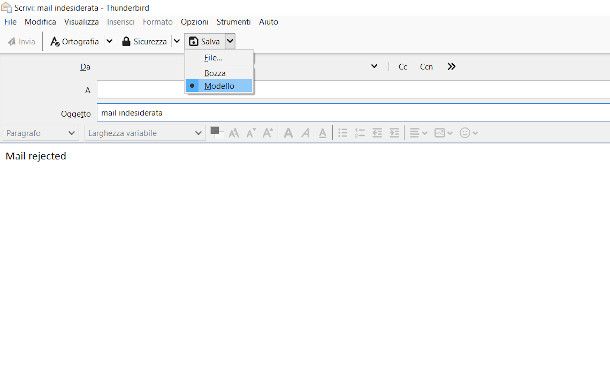Click the Salva save button
Viewport: 610px width, 387px height.
pyautogui.click(x=205, y=41)
